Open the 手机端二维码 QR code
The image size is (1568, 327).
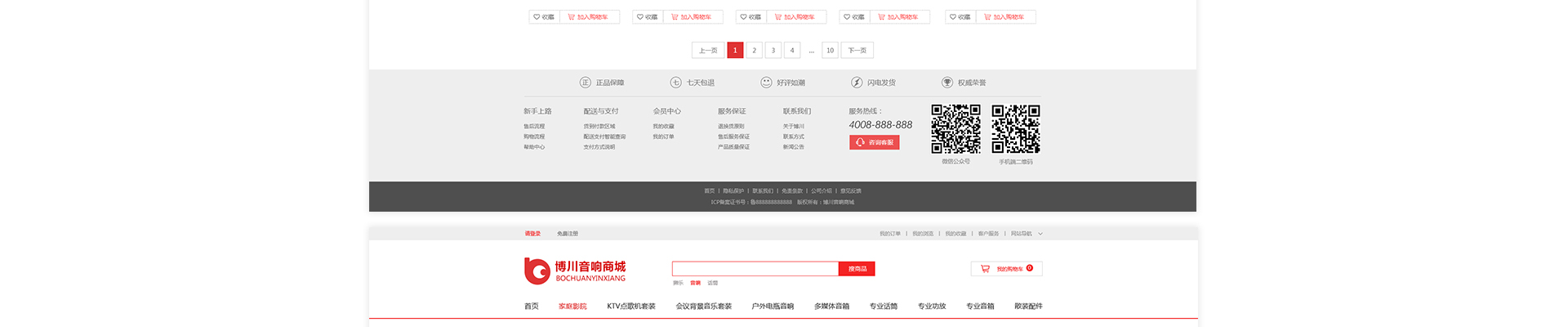(x=1016, y=129)
